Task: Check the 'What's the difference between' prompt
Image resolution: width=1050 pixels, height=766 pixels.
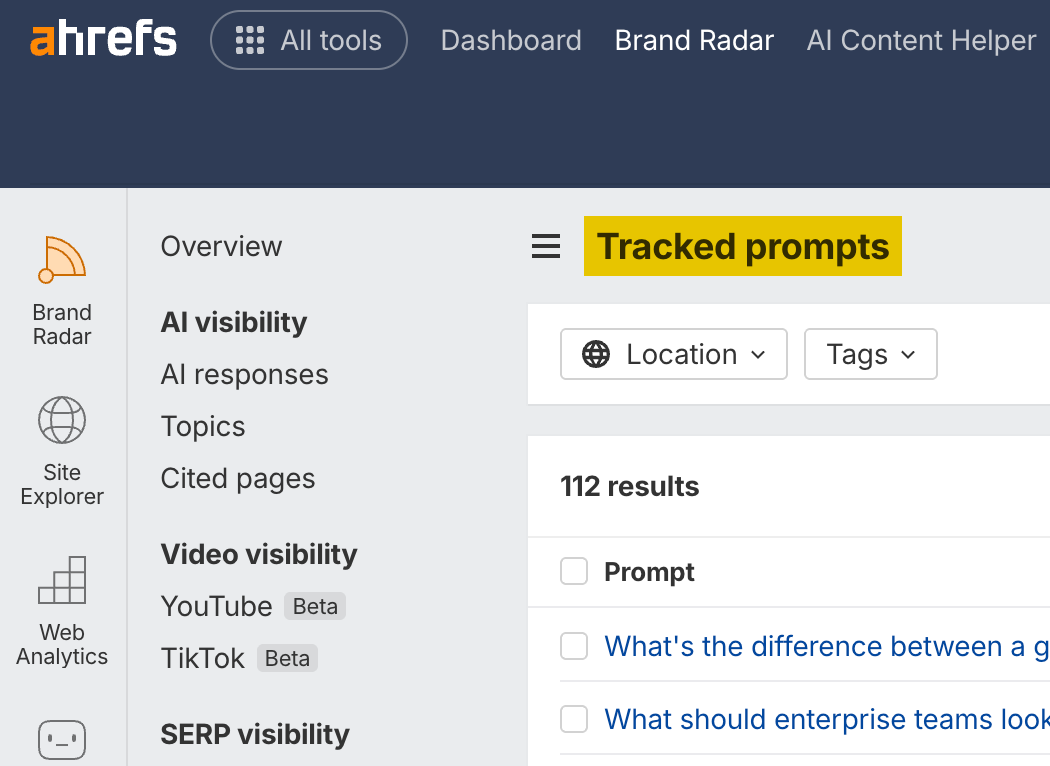Action: pyautogui.click(x=574, y=646)
